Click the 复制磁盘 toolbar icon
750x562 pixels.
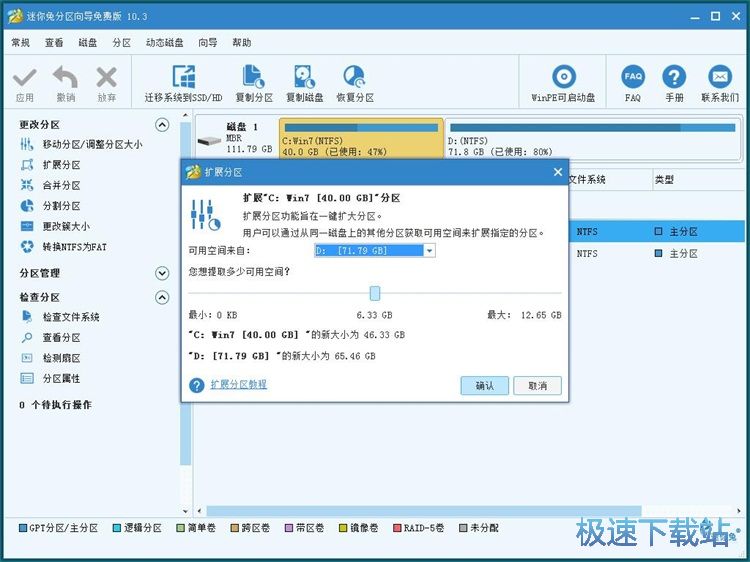tap(304, 78)
